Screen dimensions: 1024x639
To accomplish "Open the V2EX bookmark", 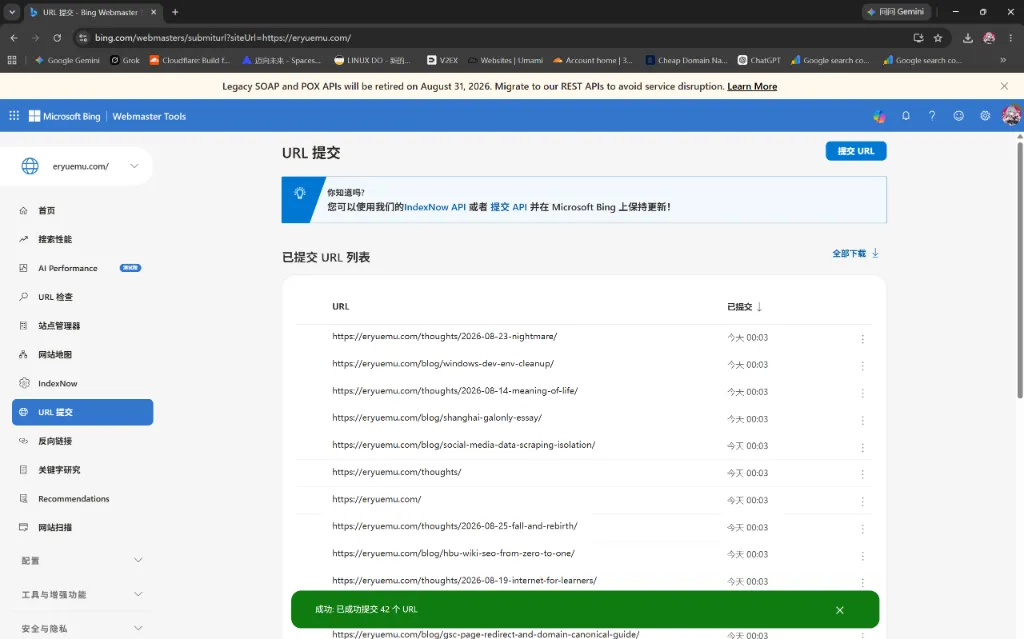I will coord(442,60).
